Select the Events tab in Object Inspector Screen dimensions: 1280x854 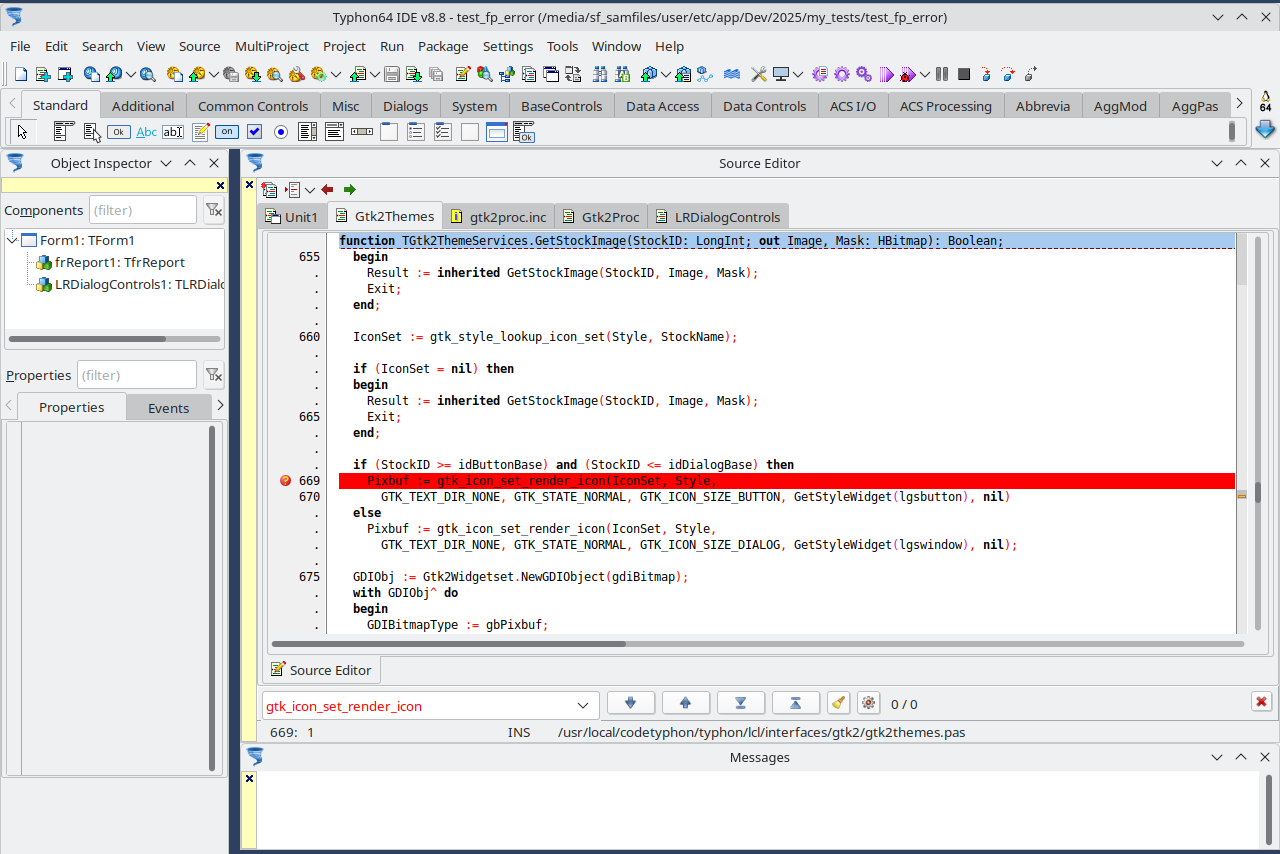pyautogui.click(x=168, y=408)
